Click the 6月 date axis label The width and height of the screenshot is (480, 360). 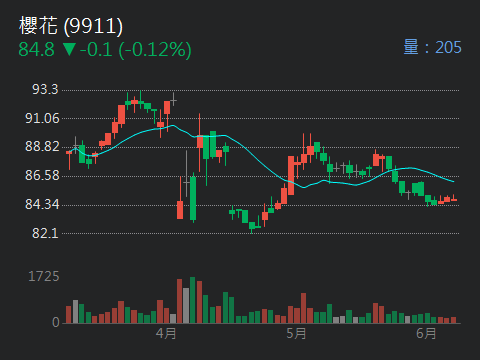(426, 333)
